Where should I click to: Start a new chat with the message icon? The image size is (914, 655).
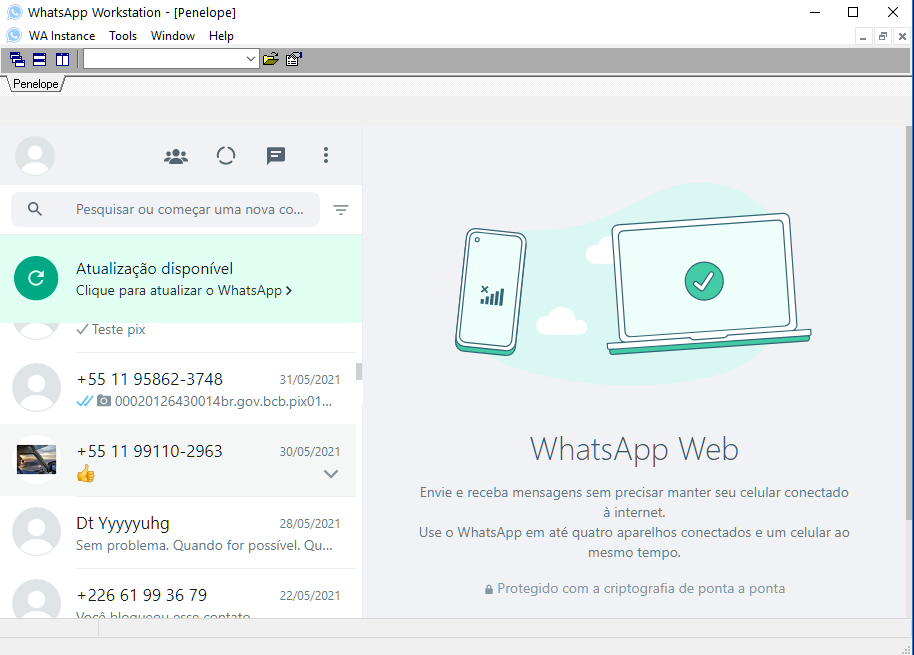click(x=276, y=156)
